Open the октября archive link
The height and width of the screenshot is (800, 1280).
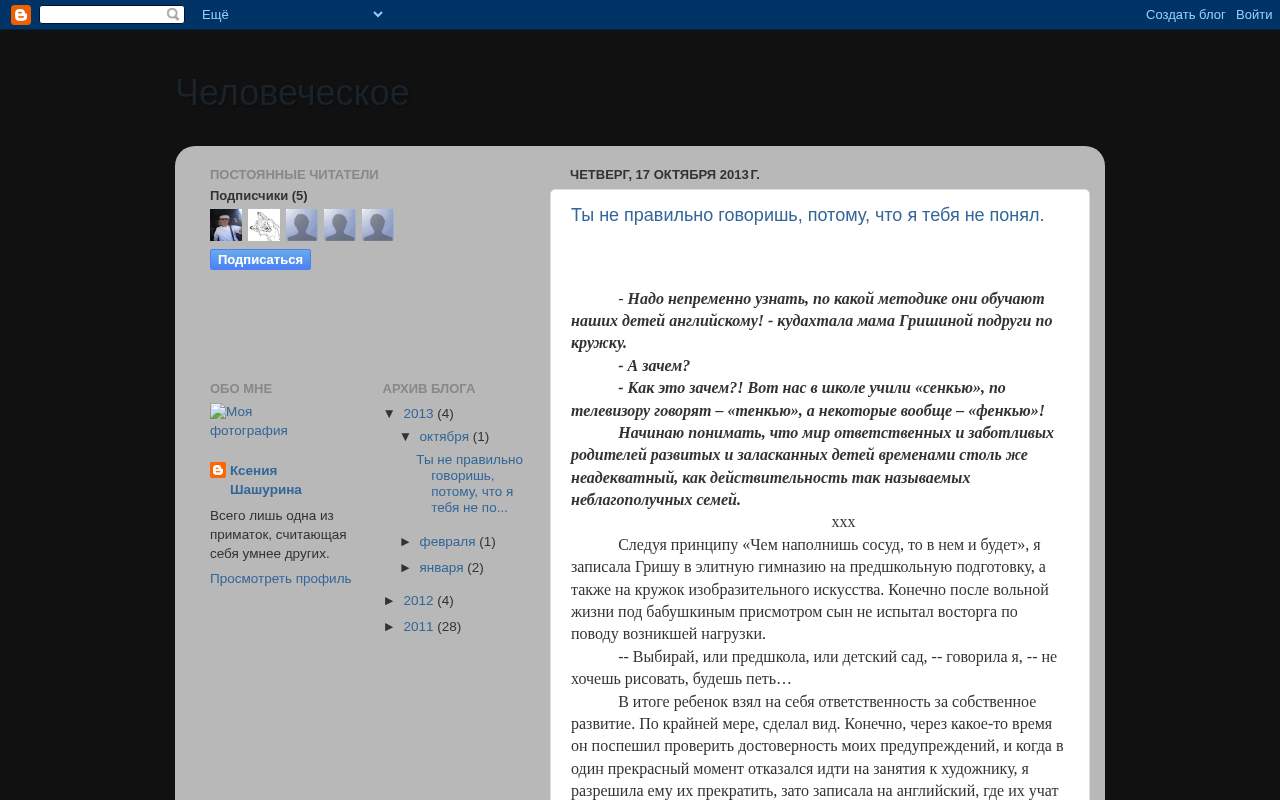click(444, 437)
